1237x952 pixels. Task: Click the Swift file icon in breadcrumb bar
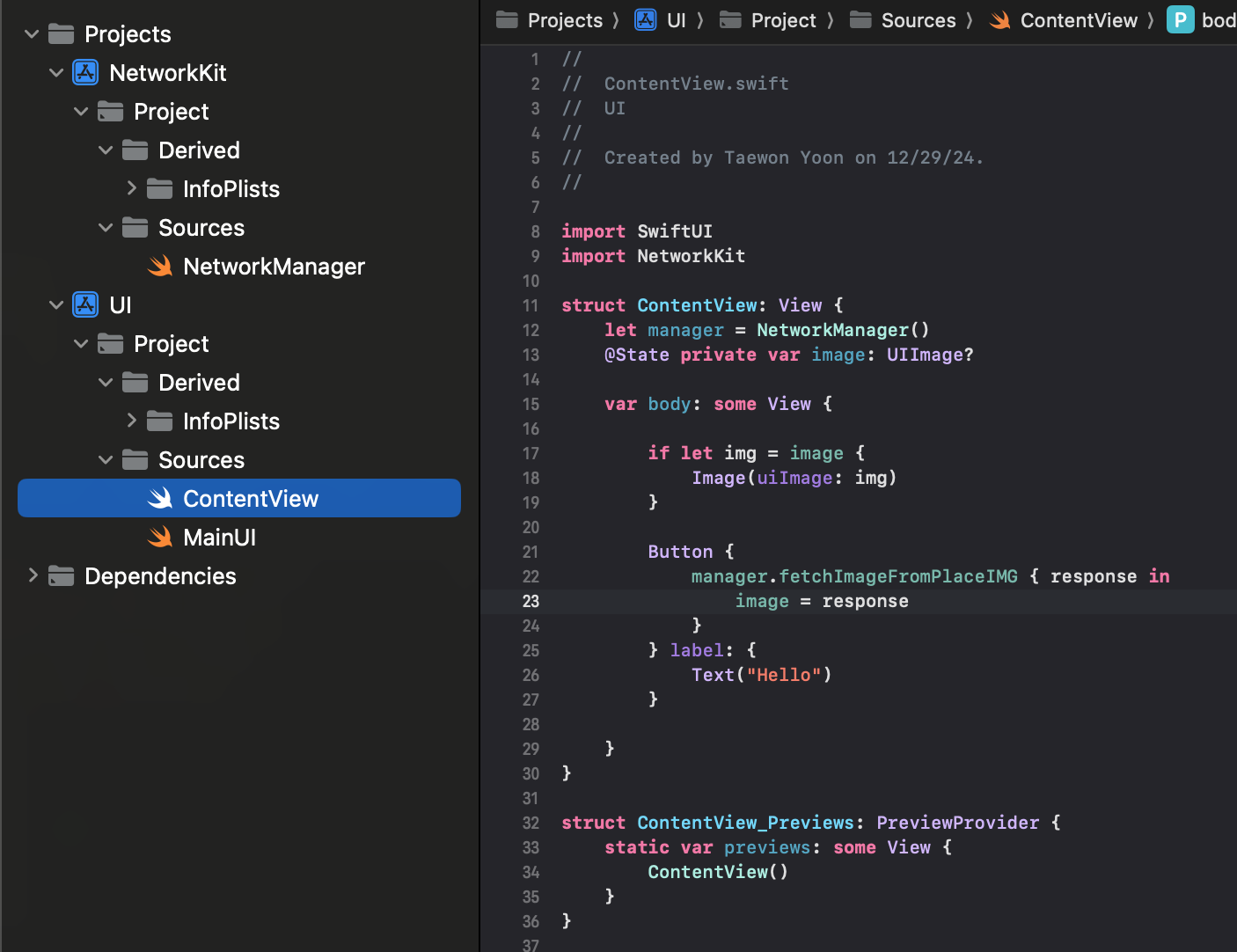999,20
